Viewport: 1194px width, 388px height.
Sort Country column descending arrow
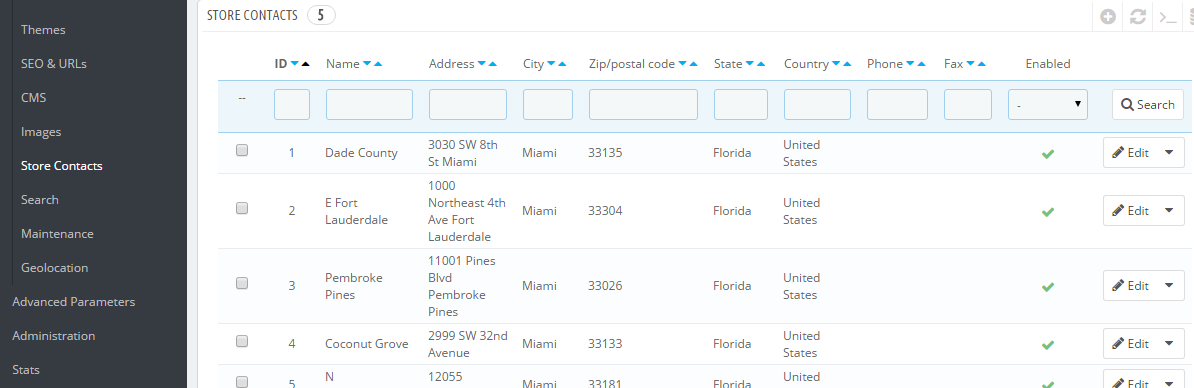pyautogui.click(x=836, y=65)
